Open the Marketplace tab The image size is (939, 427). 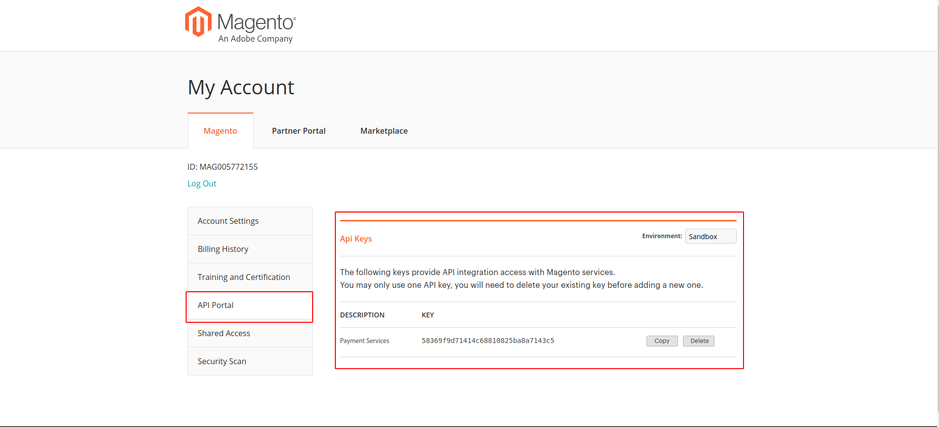click(384, 131)
